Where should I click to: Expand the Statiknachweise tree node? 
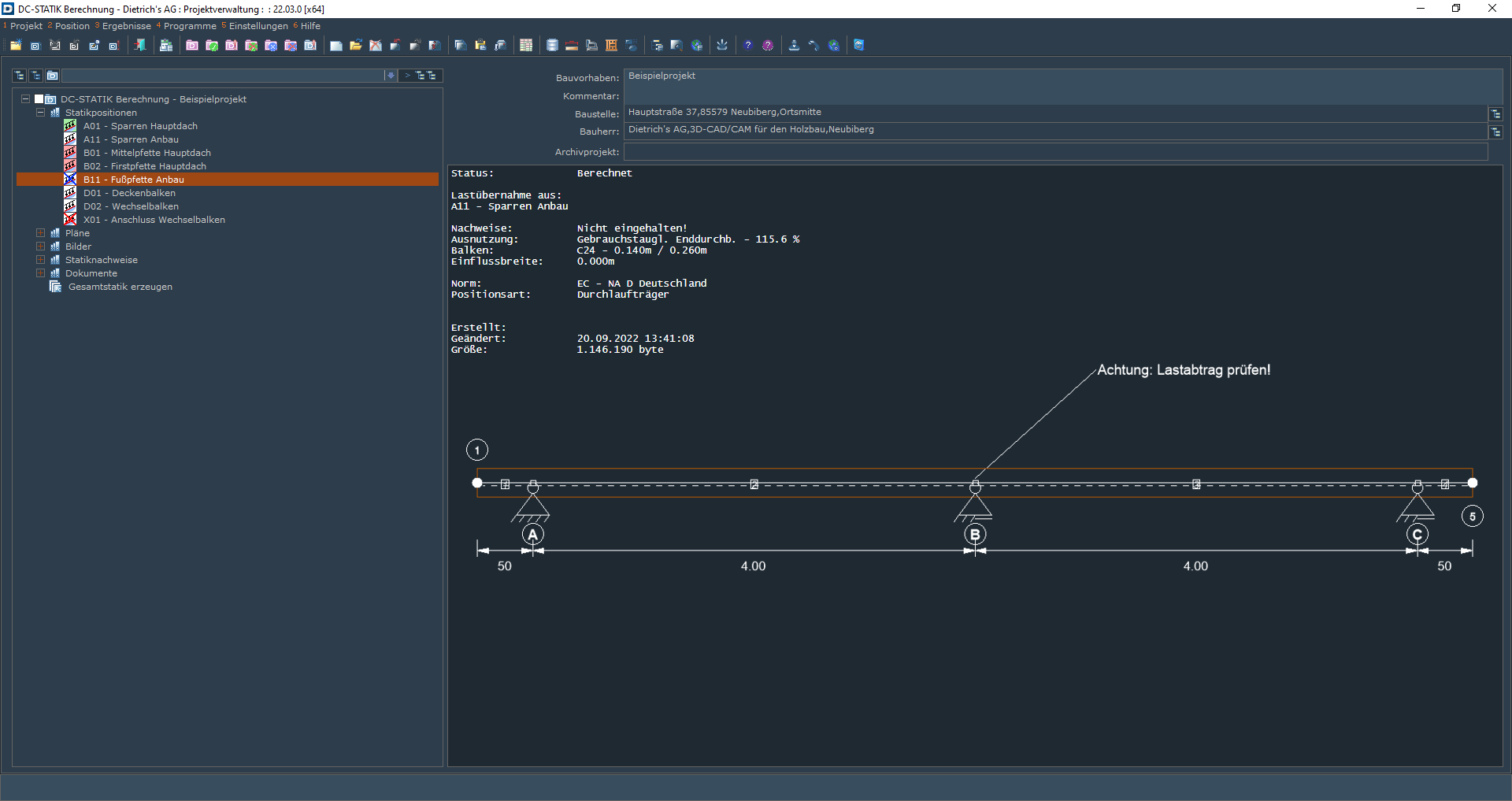pos(40,260)
